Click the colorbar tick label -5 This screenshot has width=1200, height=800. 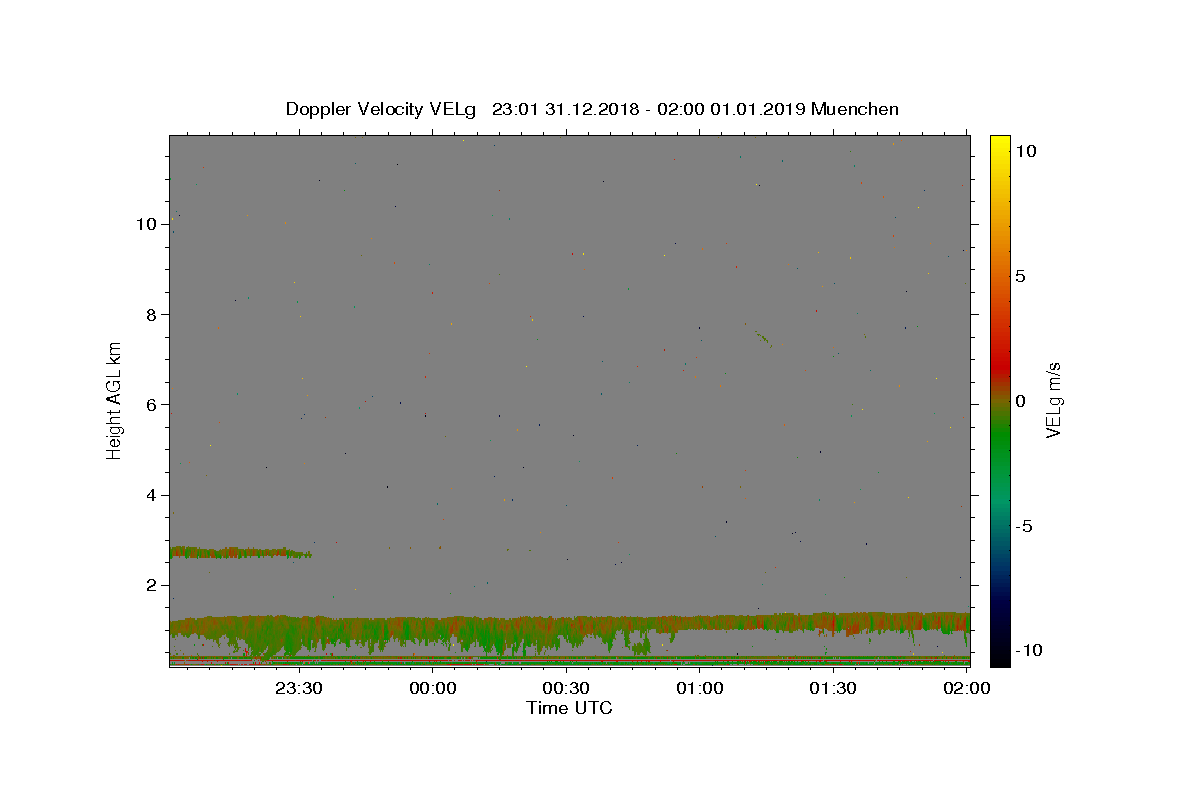pos(1024,526)
